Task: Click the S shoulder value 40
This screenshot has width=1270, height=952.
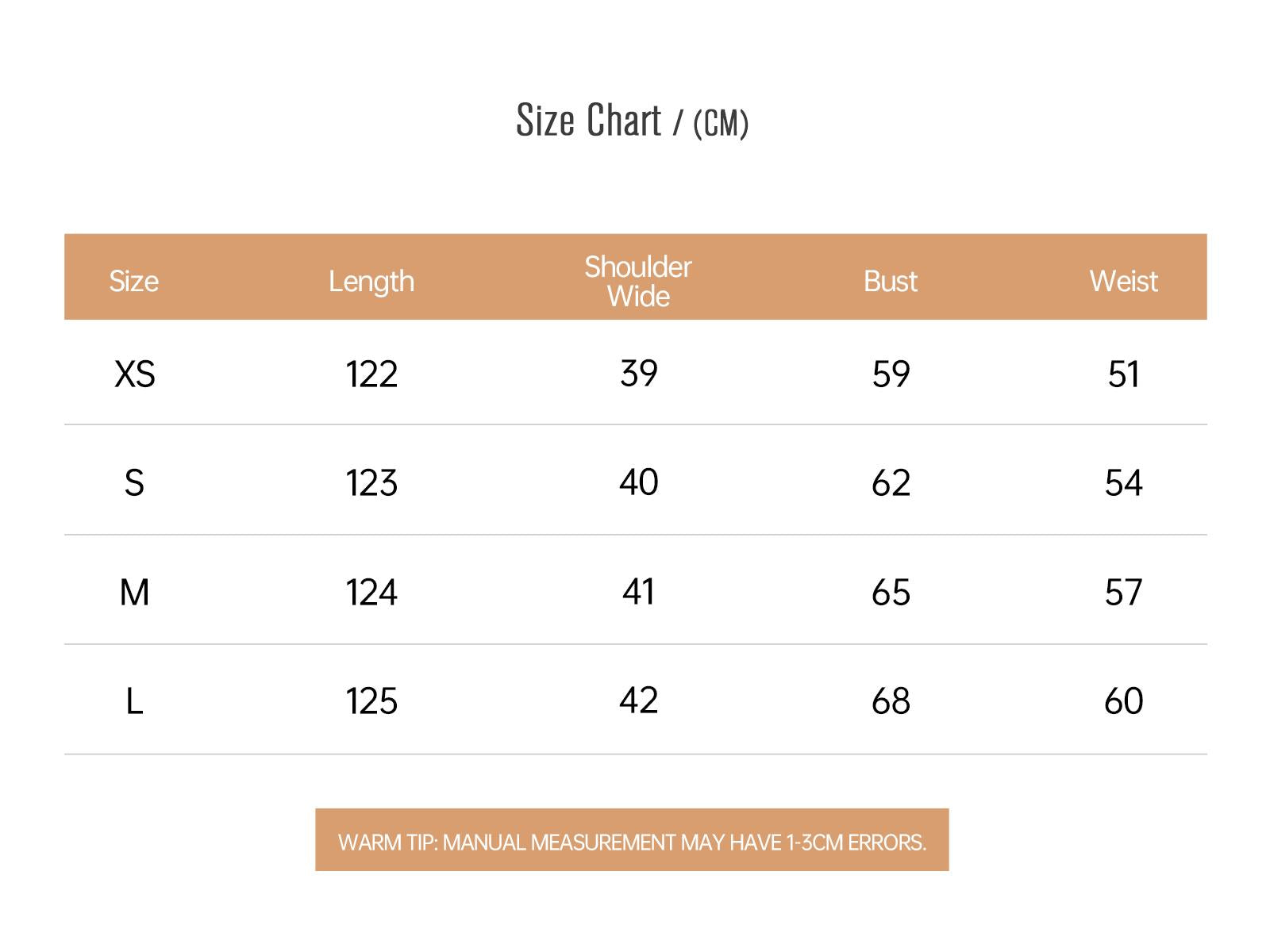Action: point(639,482)
